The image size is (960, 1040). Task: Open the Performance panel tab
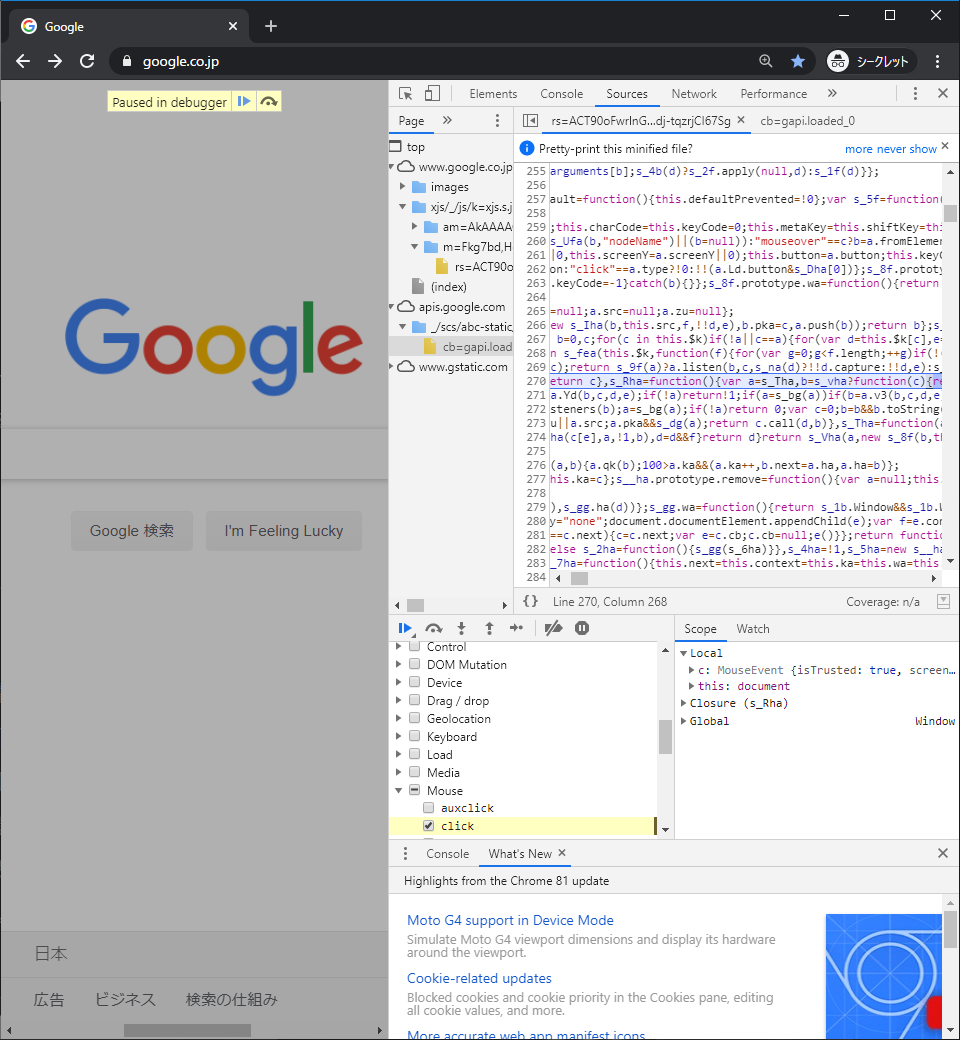[x=774, y=94]
